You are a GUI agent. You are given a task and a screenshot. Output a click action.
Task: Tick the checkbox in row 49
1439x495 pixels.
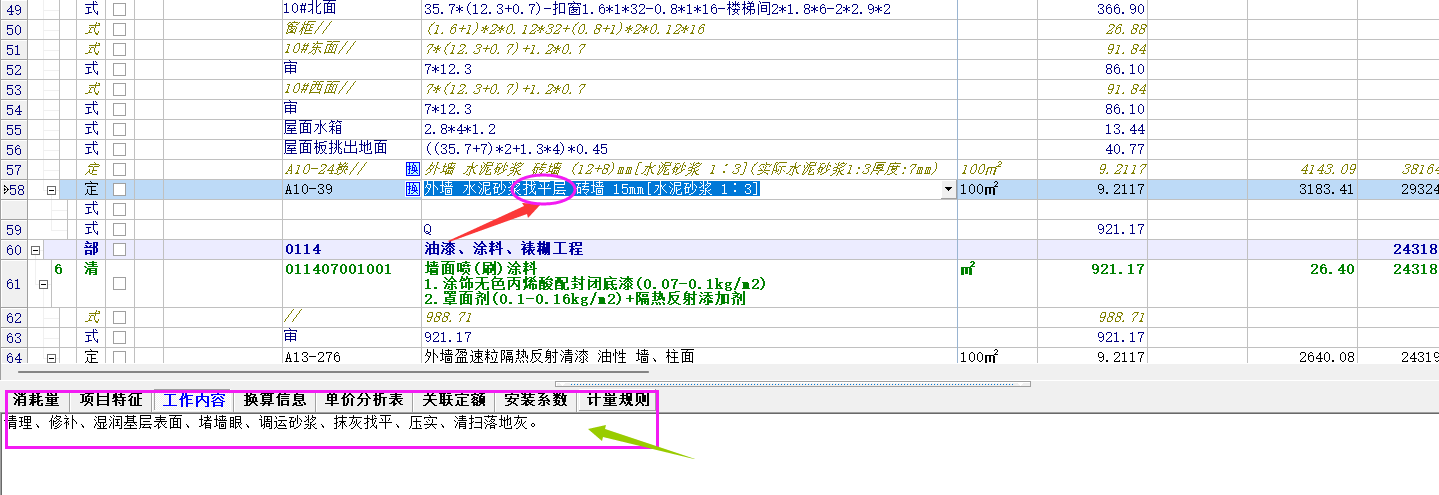click(119, 9)
